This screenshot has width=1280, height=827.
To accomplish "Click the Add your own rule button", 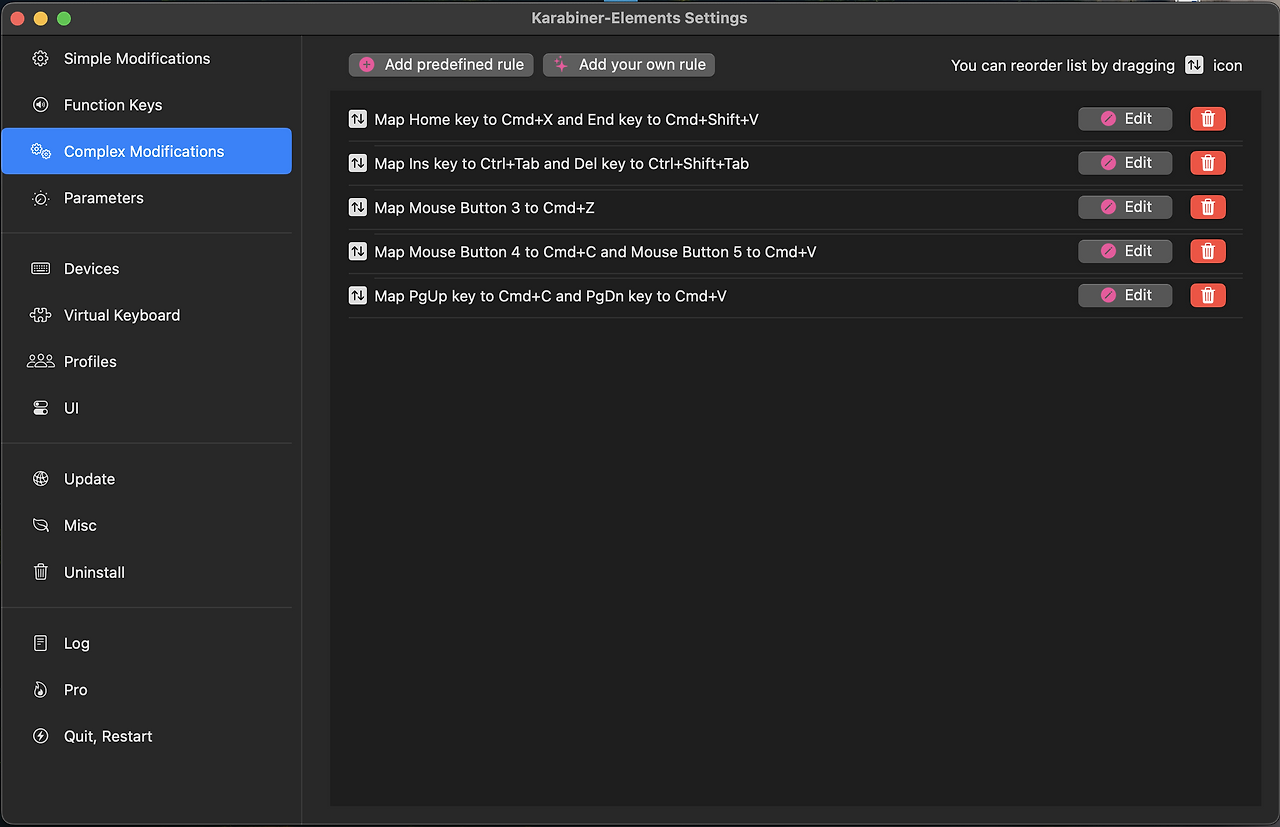I will click(x=629, y=64).
